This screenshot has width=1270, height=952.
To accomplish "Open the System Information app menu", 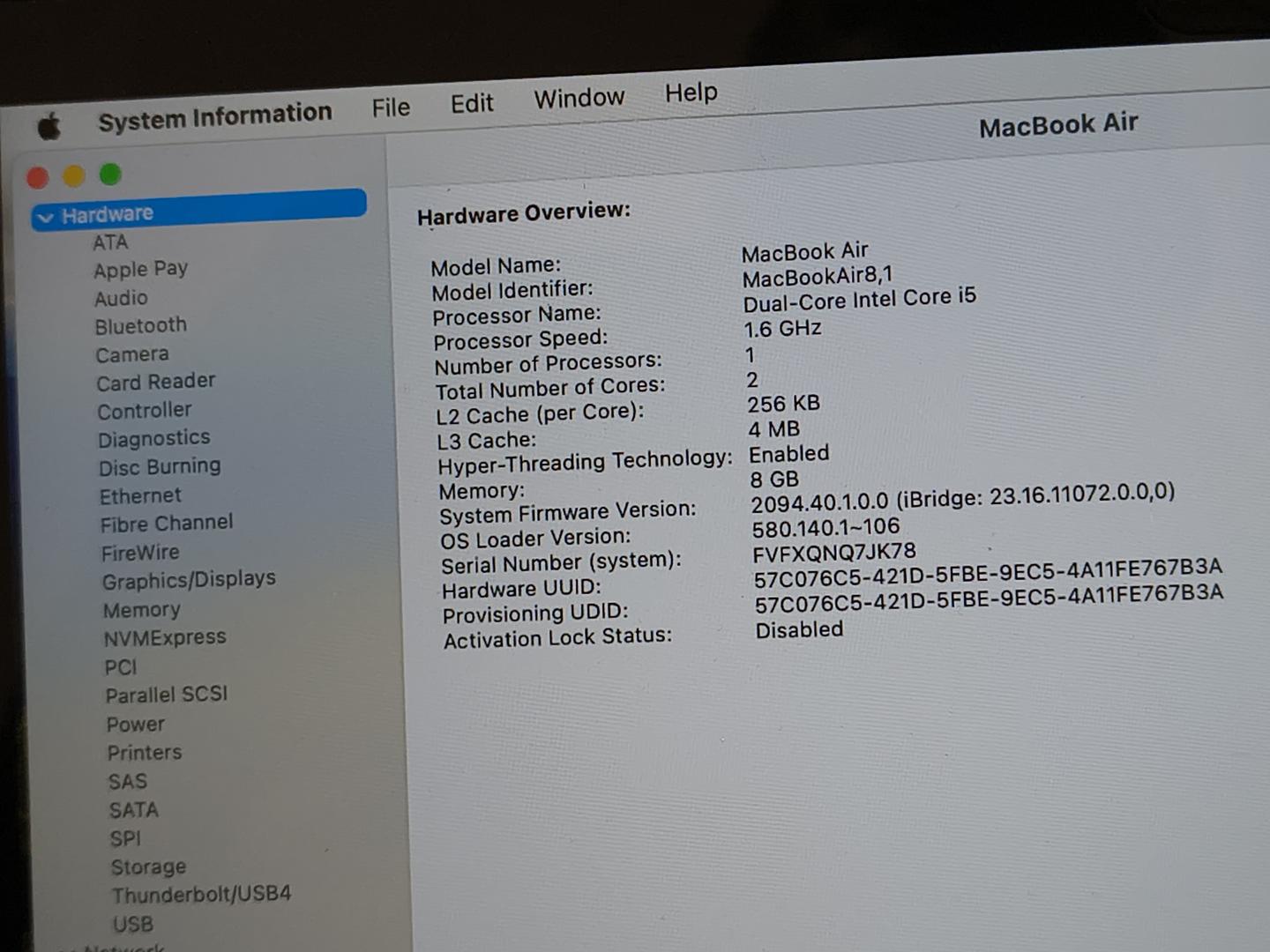I will tap(214, 115).
